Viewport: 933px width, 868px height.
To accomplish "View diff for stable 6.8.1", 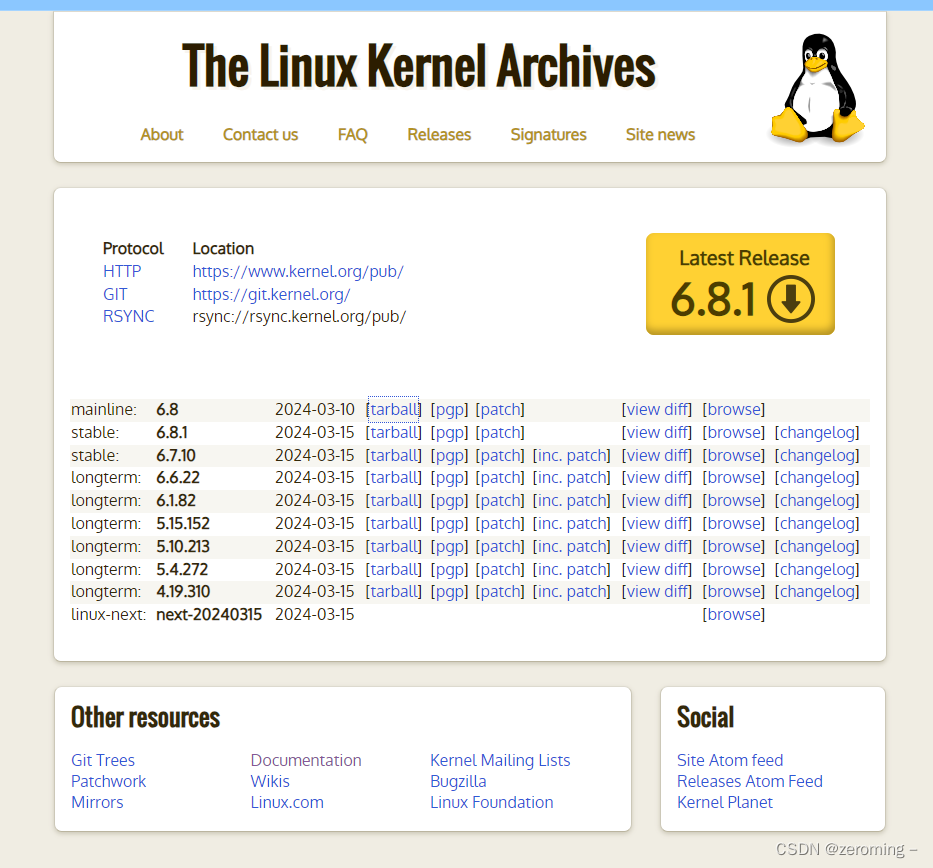I will (657, 432).
